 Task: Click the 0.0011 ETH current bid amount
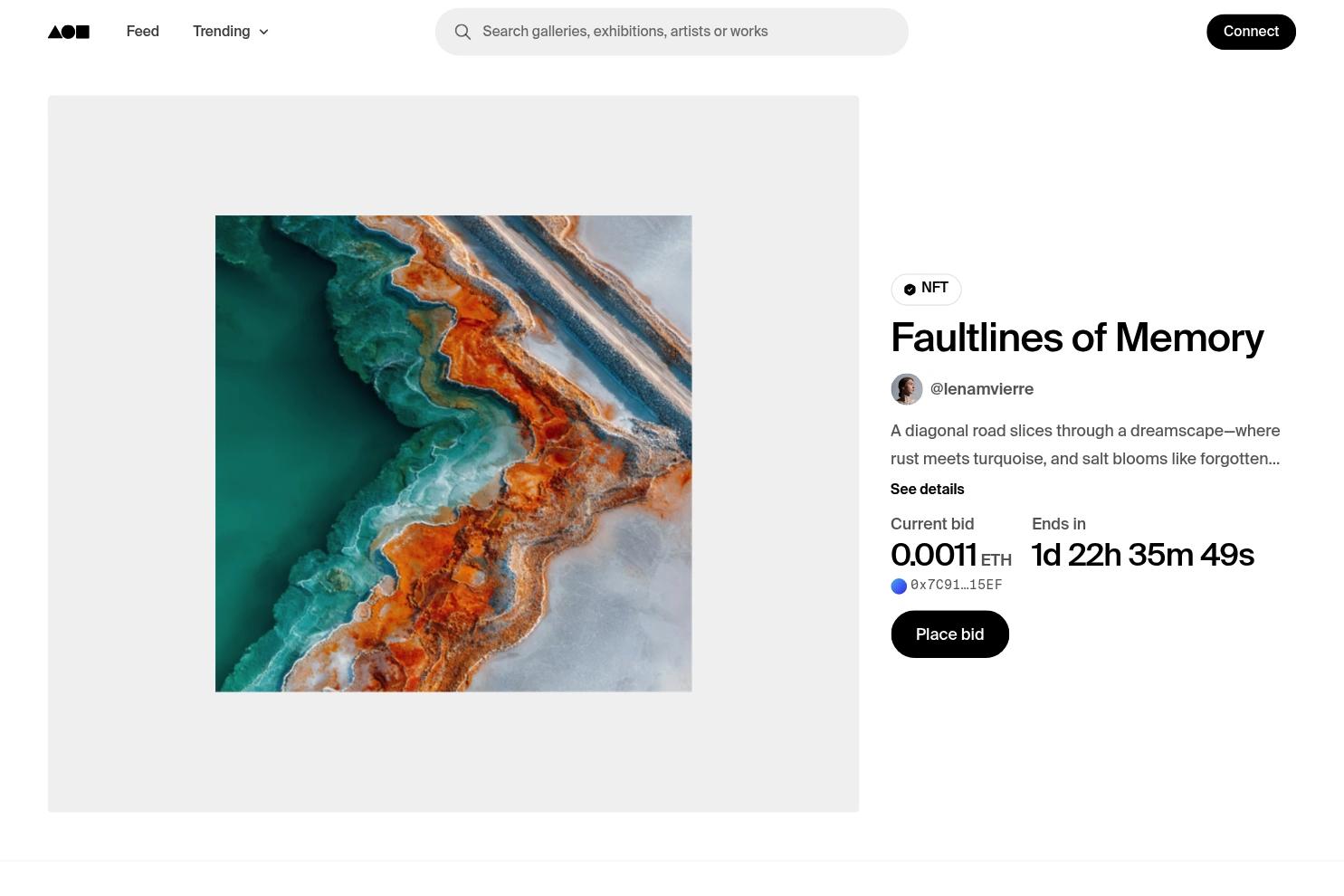tap(951, 555)
